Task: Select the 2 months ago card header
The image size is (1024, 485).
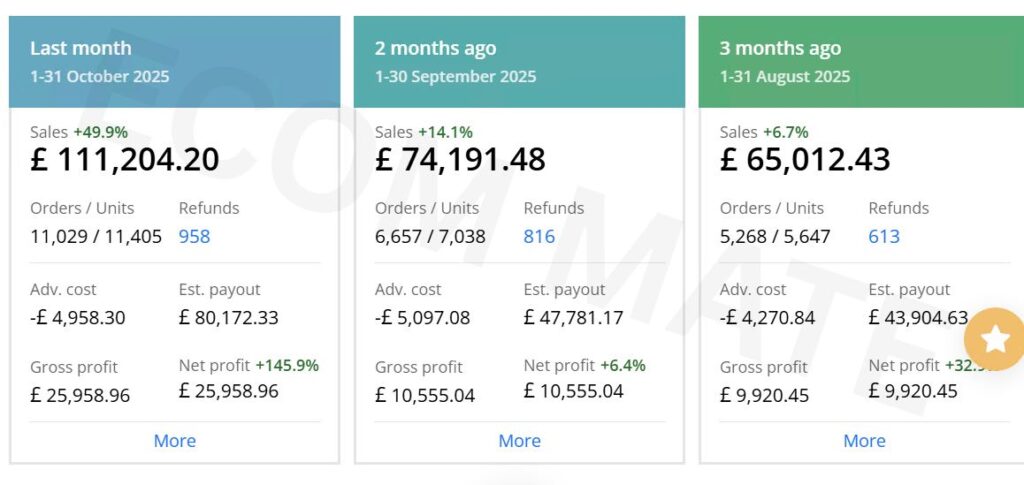Action: click(x=519, y=61)
